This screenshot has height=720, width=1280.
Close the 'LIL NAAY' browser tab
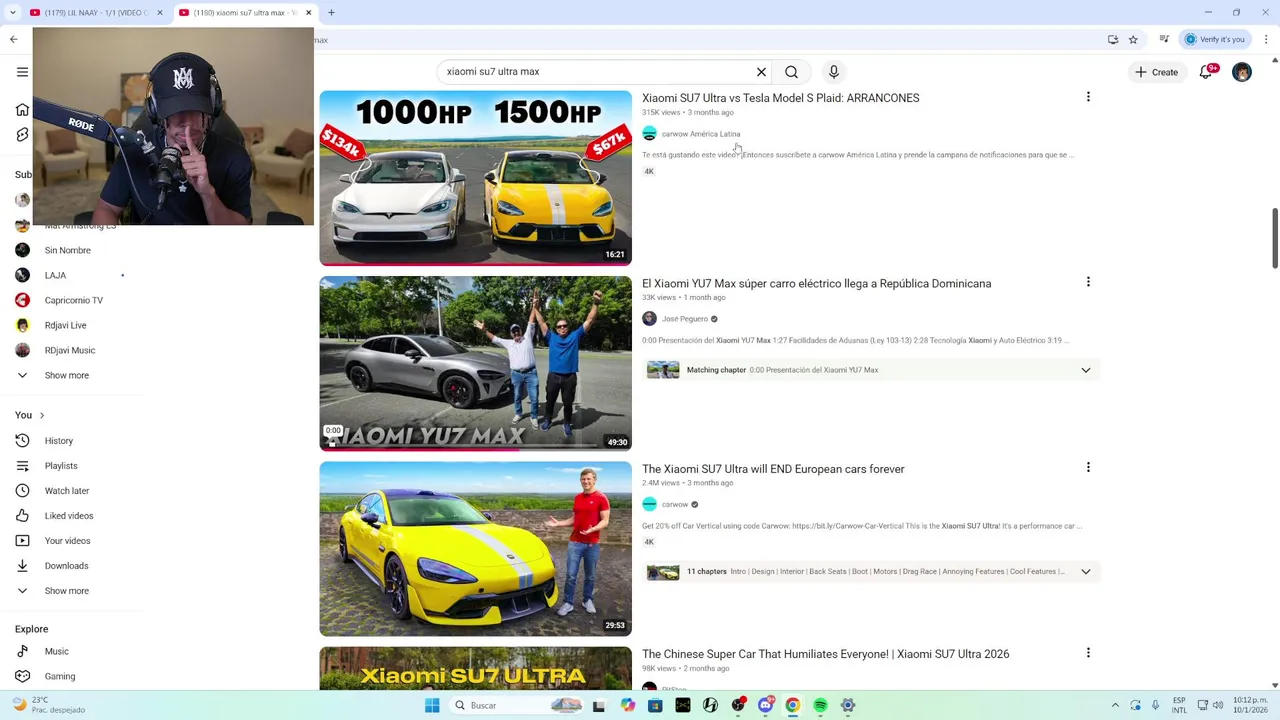[x=160, y=12]
